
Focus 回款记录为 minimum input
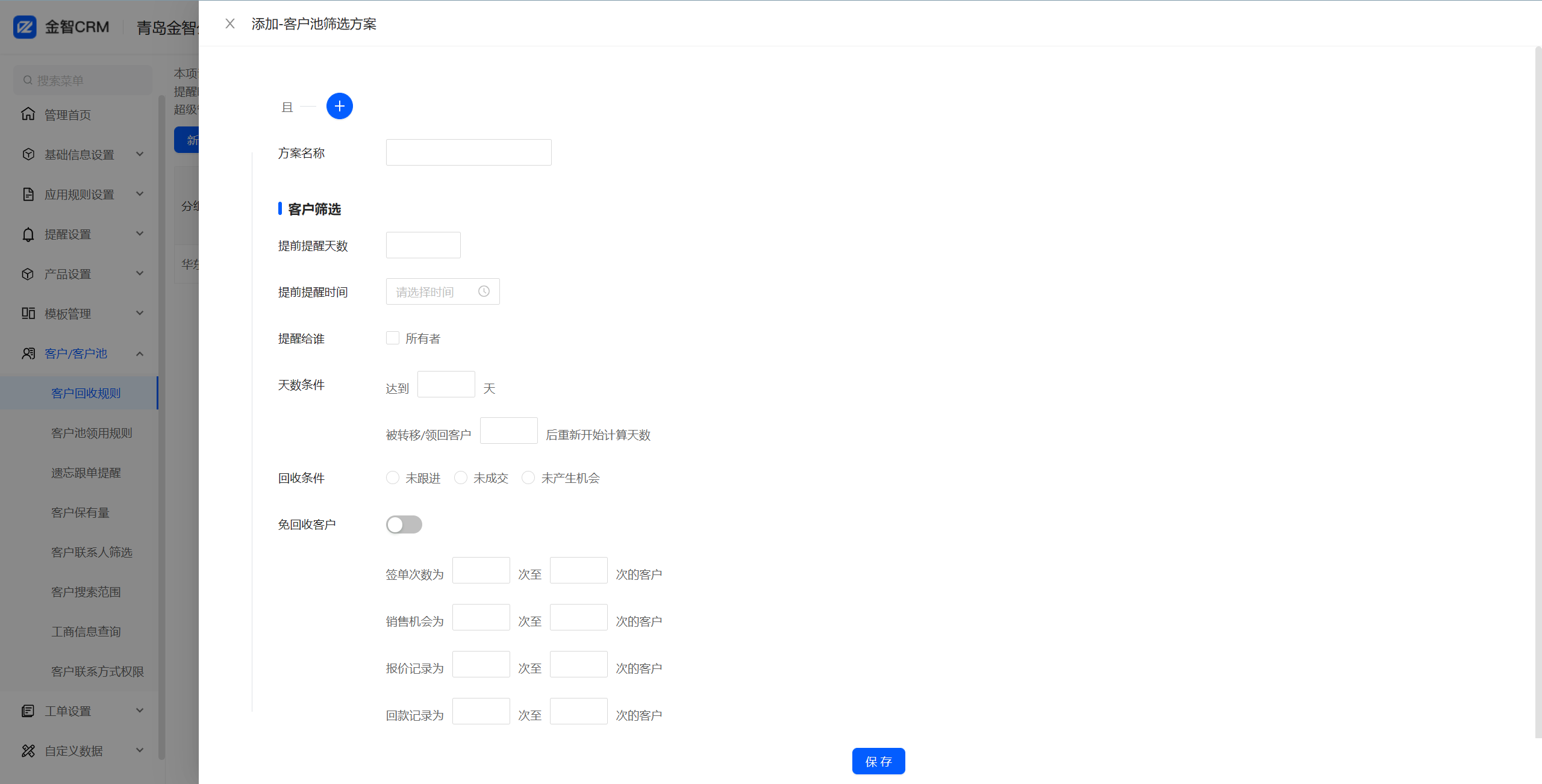481,711
